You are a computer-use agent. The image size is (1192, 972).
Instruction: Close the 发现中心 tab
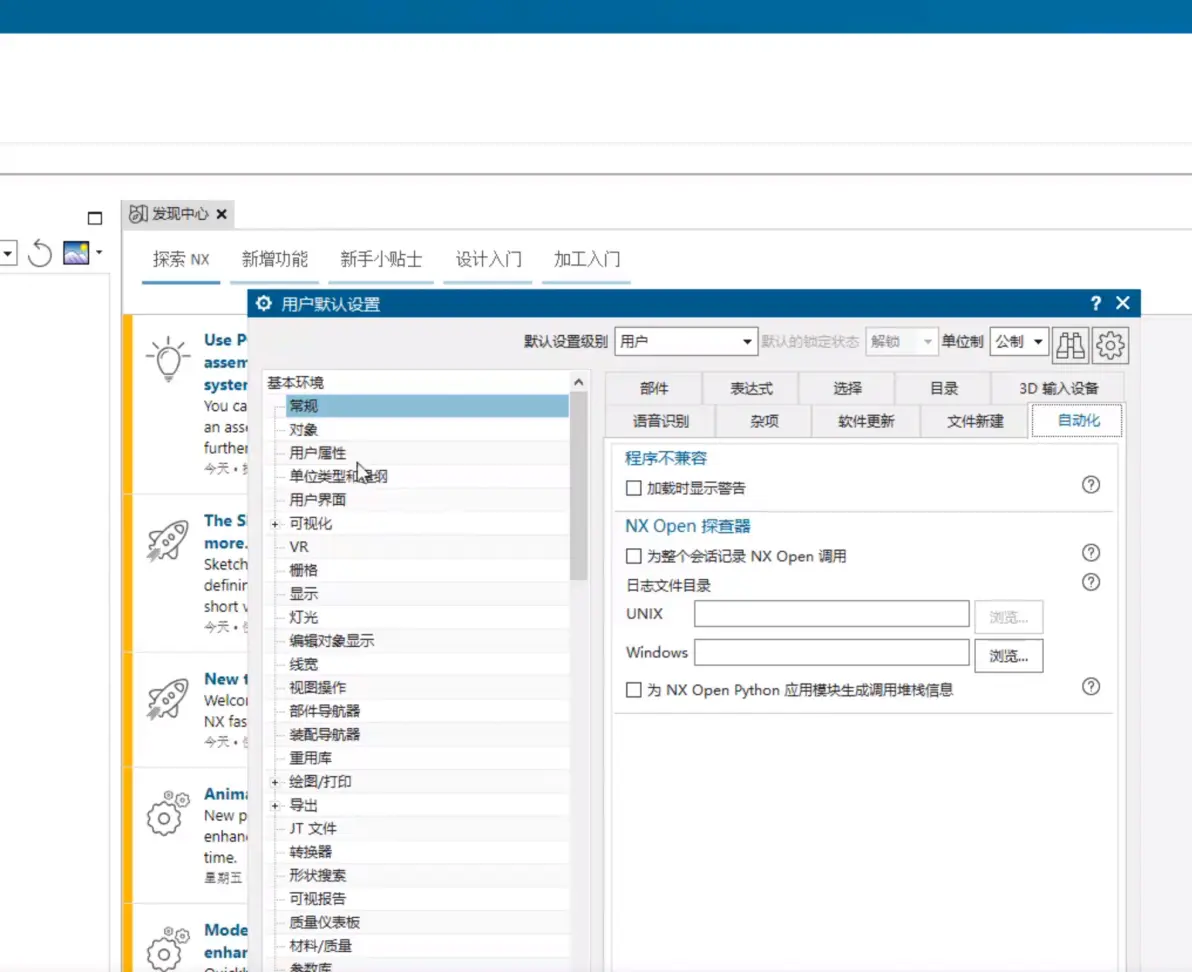coord(221,214)
